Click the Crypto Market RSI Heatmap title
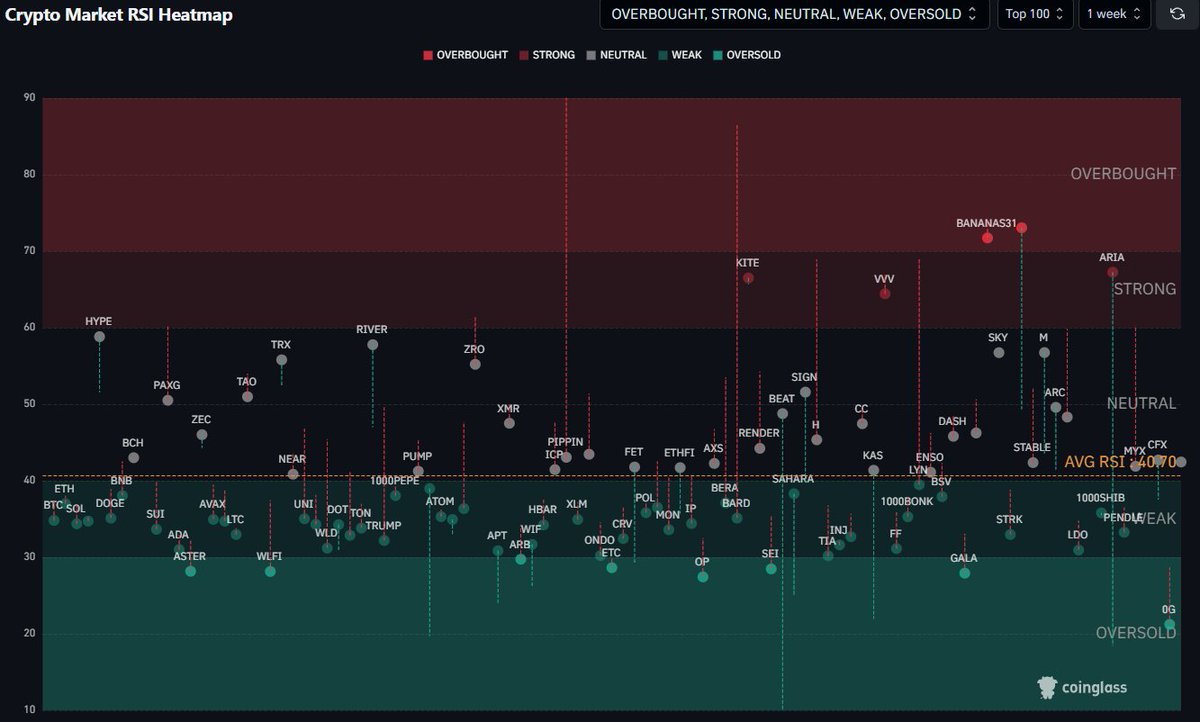 119,15
